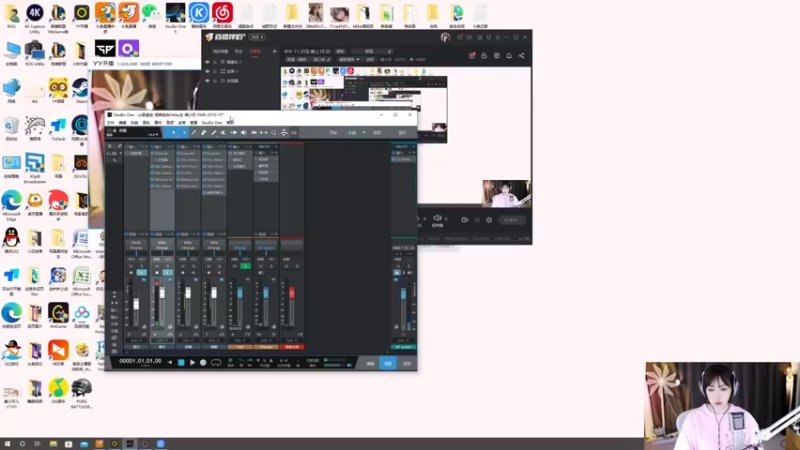Select the Paint tool in Studio One toolbar
This screenshot has width=800, height=450.
(213, 133)
